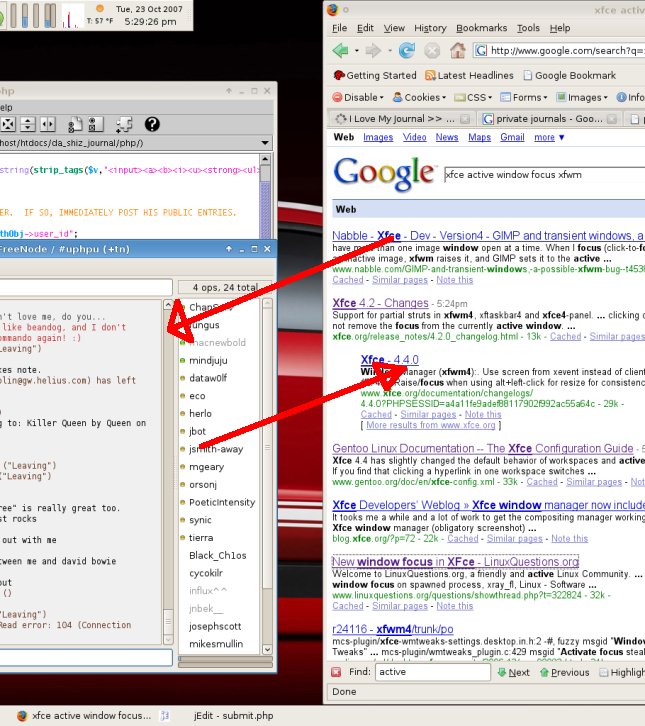Expand the Images developer toolbar menu

(582, 97)
